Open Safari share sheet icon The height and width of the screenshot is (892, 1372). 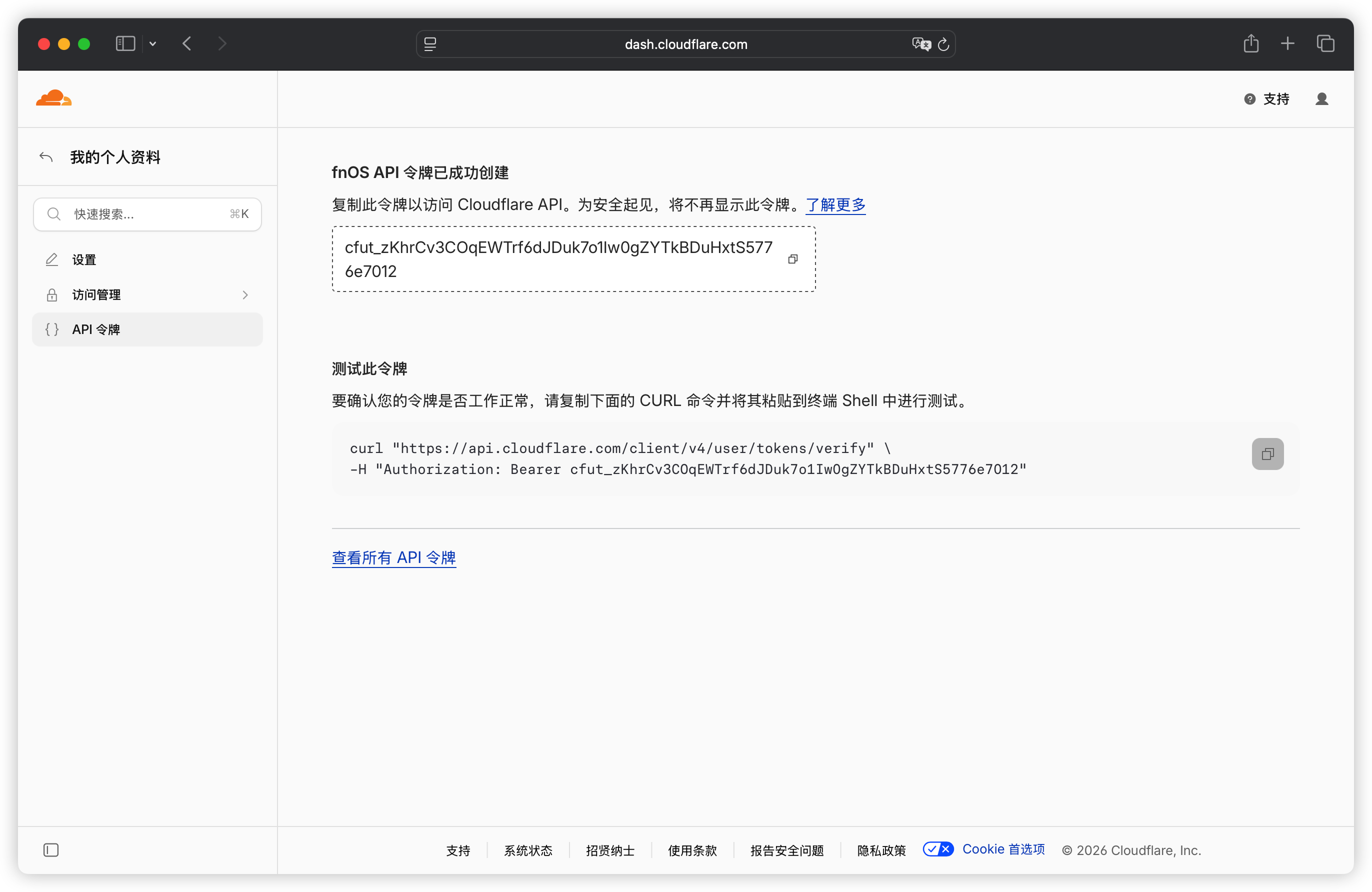1250,43
